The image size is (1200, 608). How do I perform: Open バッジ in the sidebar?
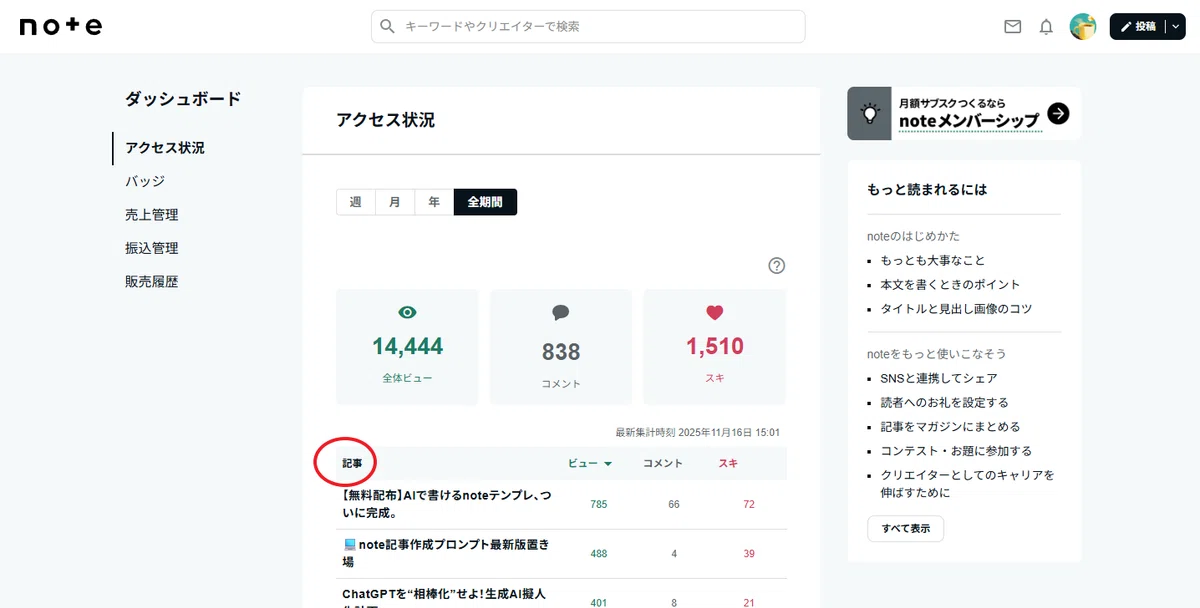point(145,181)
